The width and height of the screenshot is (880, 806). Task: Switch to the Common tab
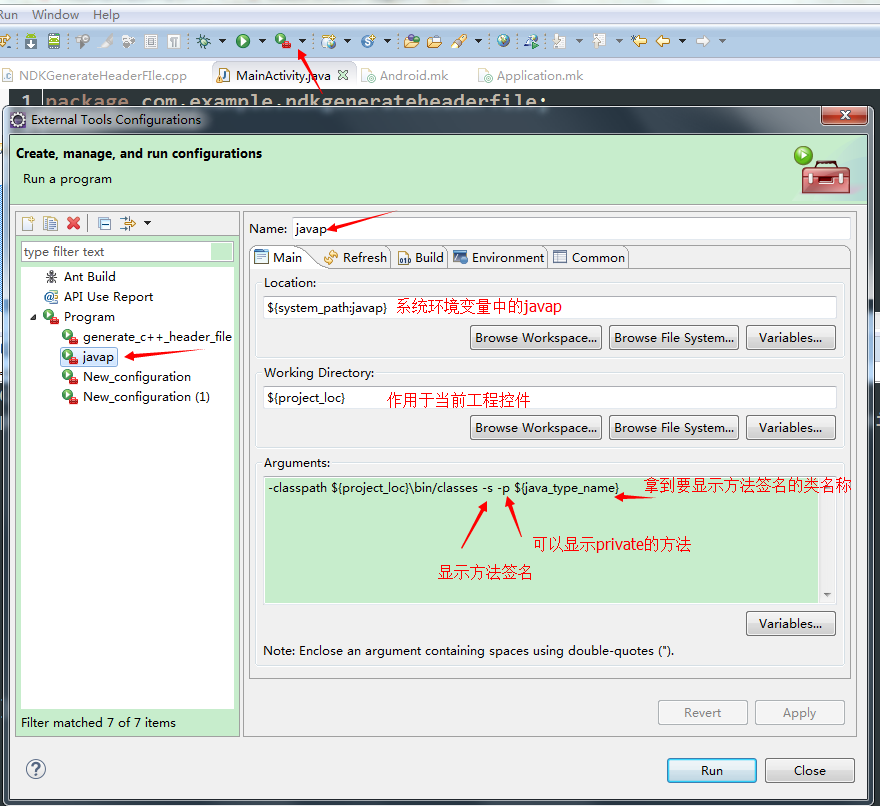pos(589,258)
